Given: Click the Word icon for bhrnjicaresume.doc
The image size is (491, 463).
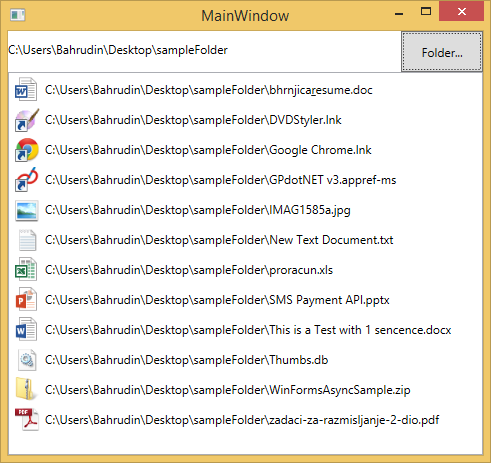Looking at the screenshot, I should click(26, 89).
